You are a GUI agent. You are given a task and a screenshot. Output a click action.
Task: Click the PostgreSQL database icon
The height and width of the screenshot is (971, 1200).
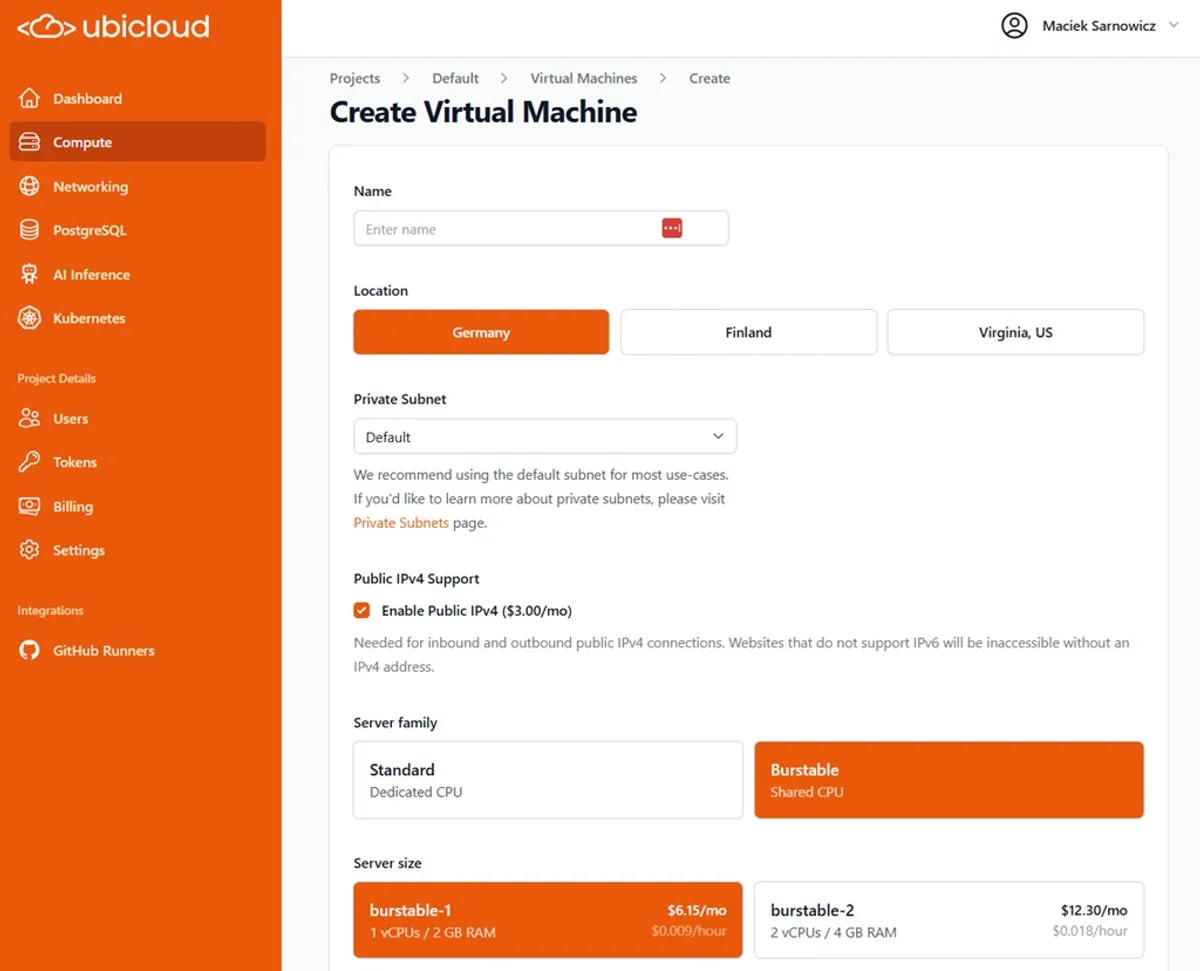pyautogui.click(x=29, y=231)
